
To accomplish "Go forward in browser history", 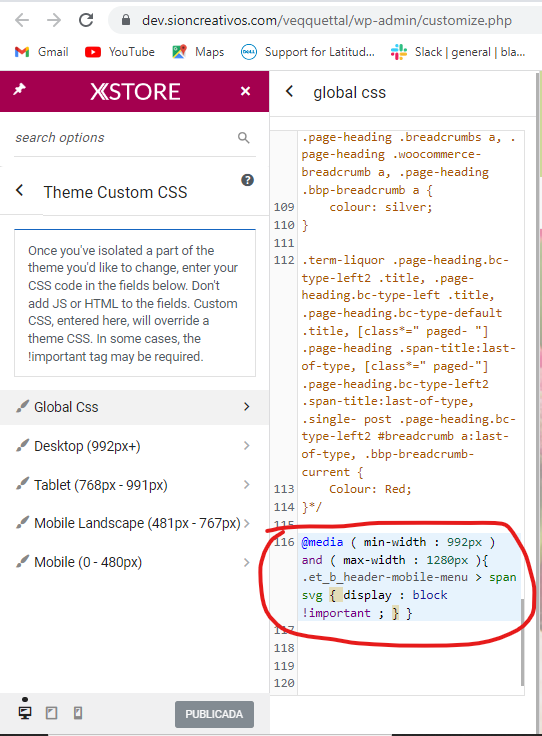I will click(54, 20).
